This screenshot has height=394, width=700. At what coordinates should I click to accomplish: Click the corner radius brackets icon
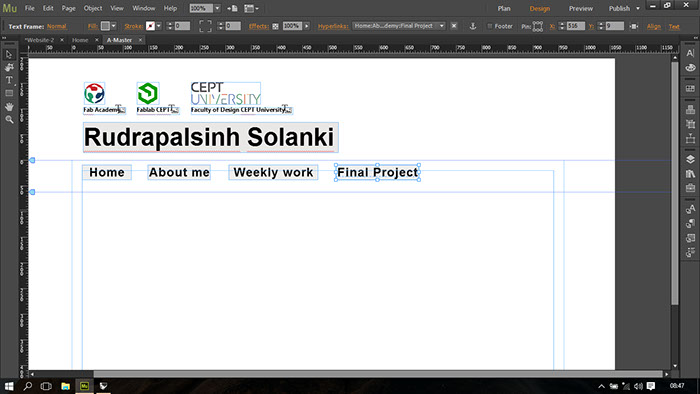(x=205, y=26)
